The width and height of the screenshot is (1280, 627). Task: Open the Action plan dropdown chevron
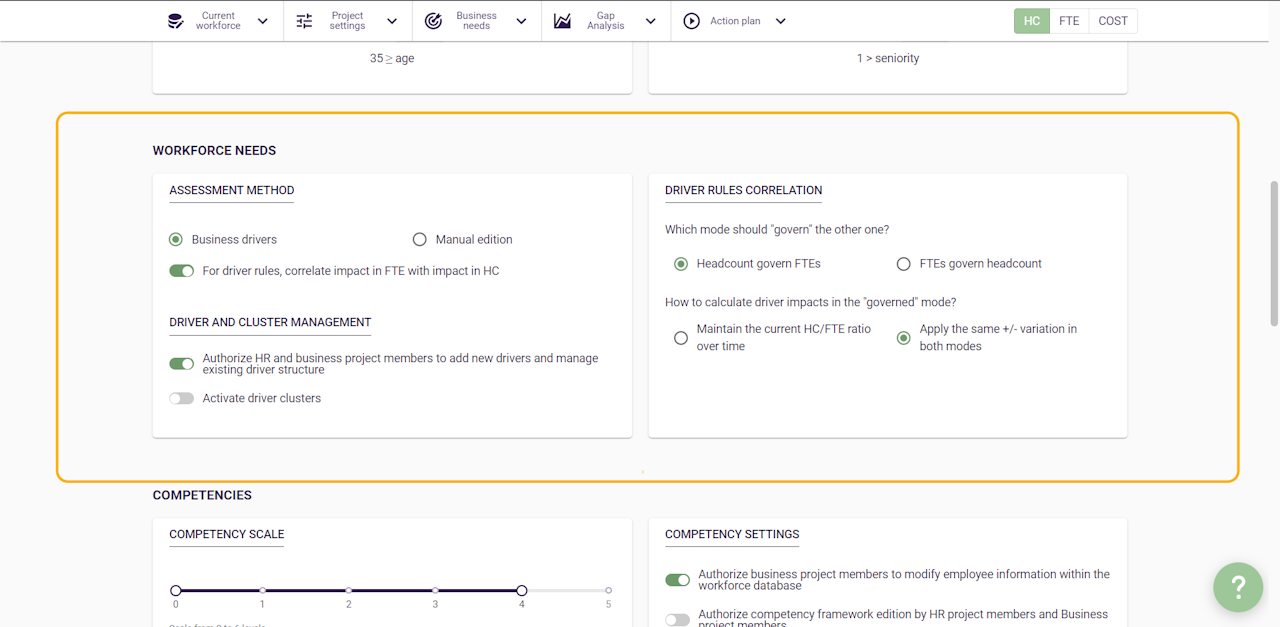[x=781, y=21]
